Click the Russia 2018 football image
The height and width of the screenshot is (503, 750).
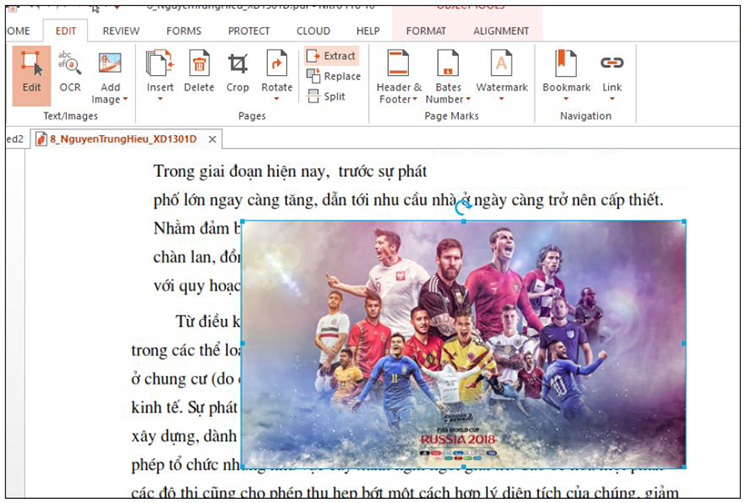463,344
